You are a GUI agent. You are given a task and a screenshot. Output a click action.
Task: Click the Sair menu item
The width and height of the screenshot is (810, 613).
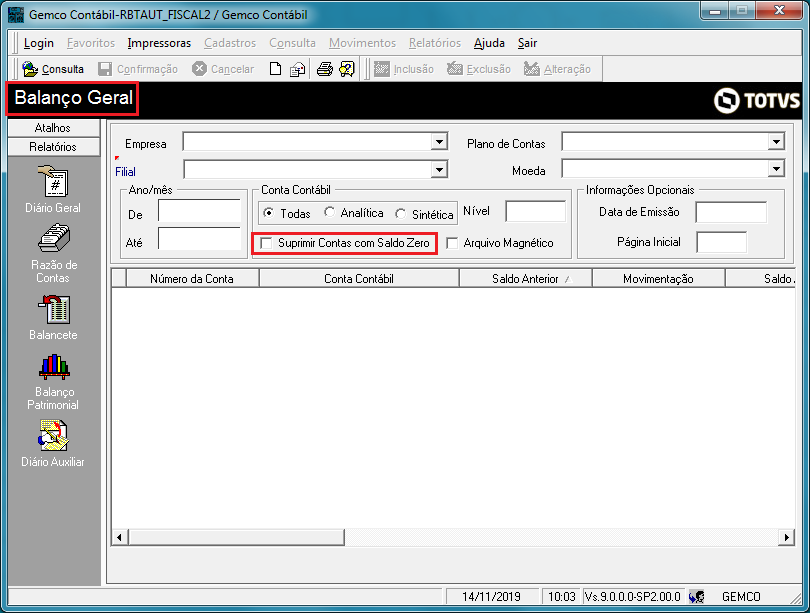[527, 43]
